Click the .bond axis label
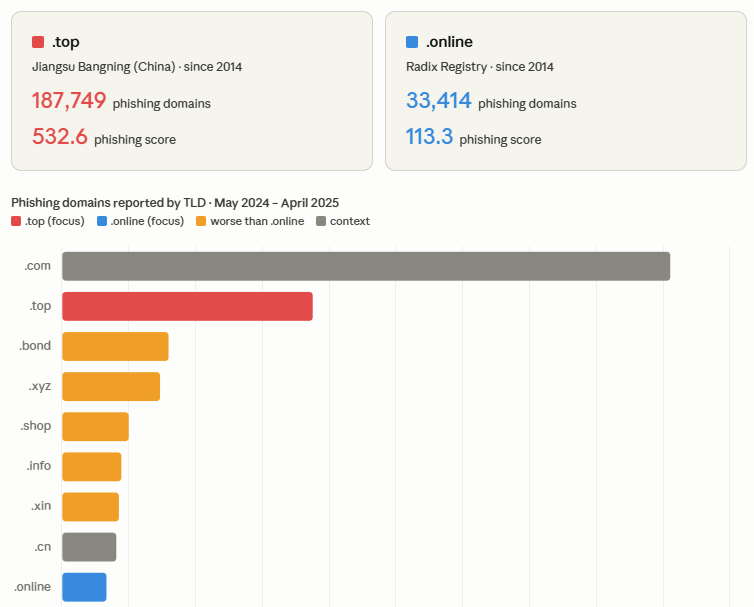This screenshot has width=754, height=607. [35, 346]
